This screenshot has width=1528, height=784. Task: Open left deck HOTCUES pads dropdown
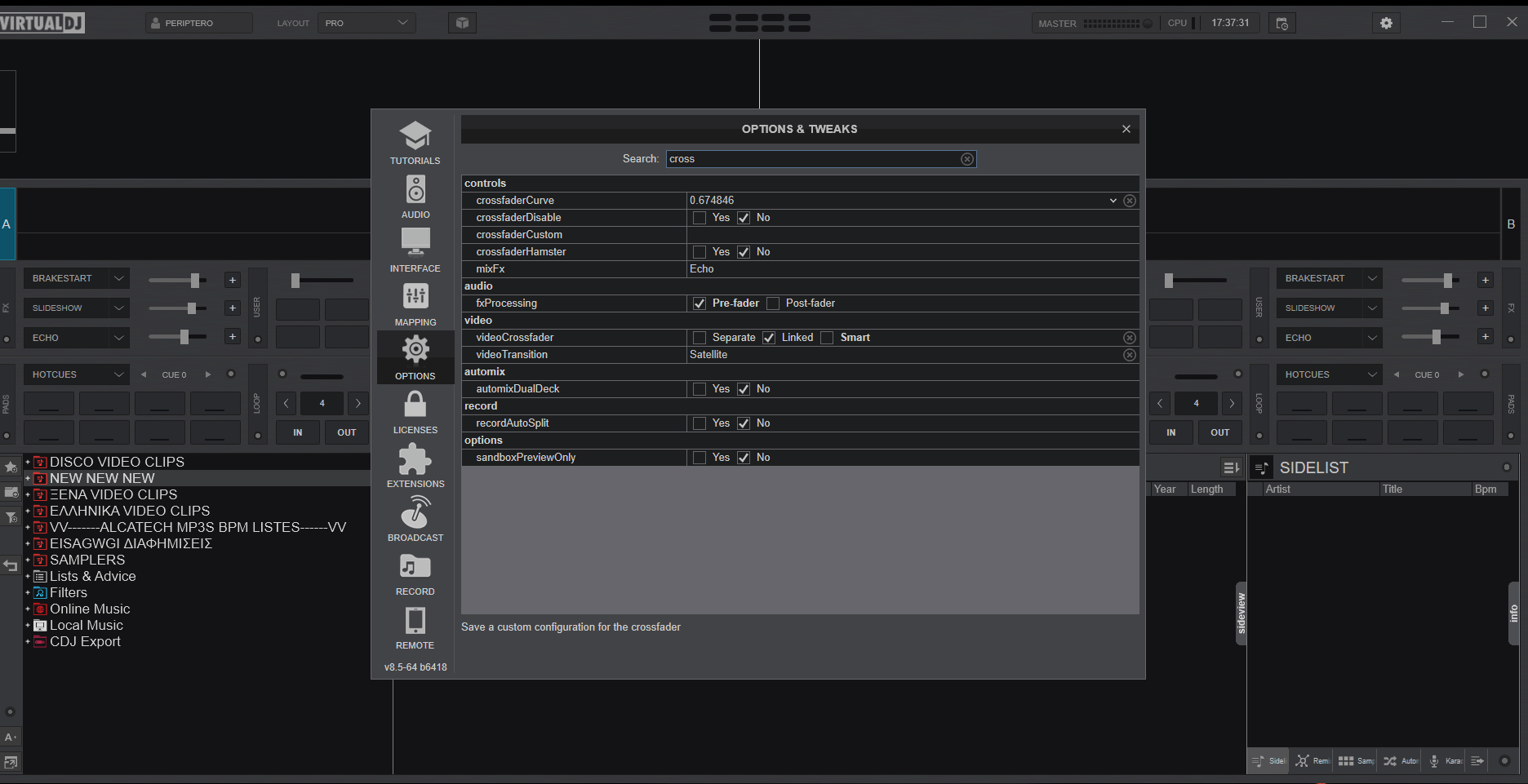coord(76,374)
